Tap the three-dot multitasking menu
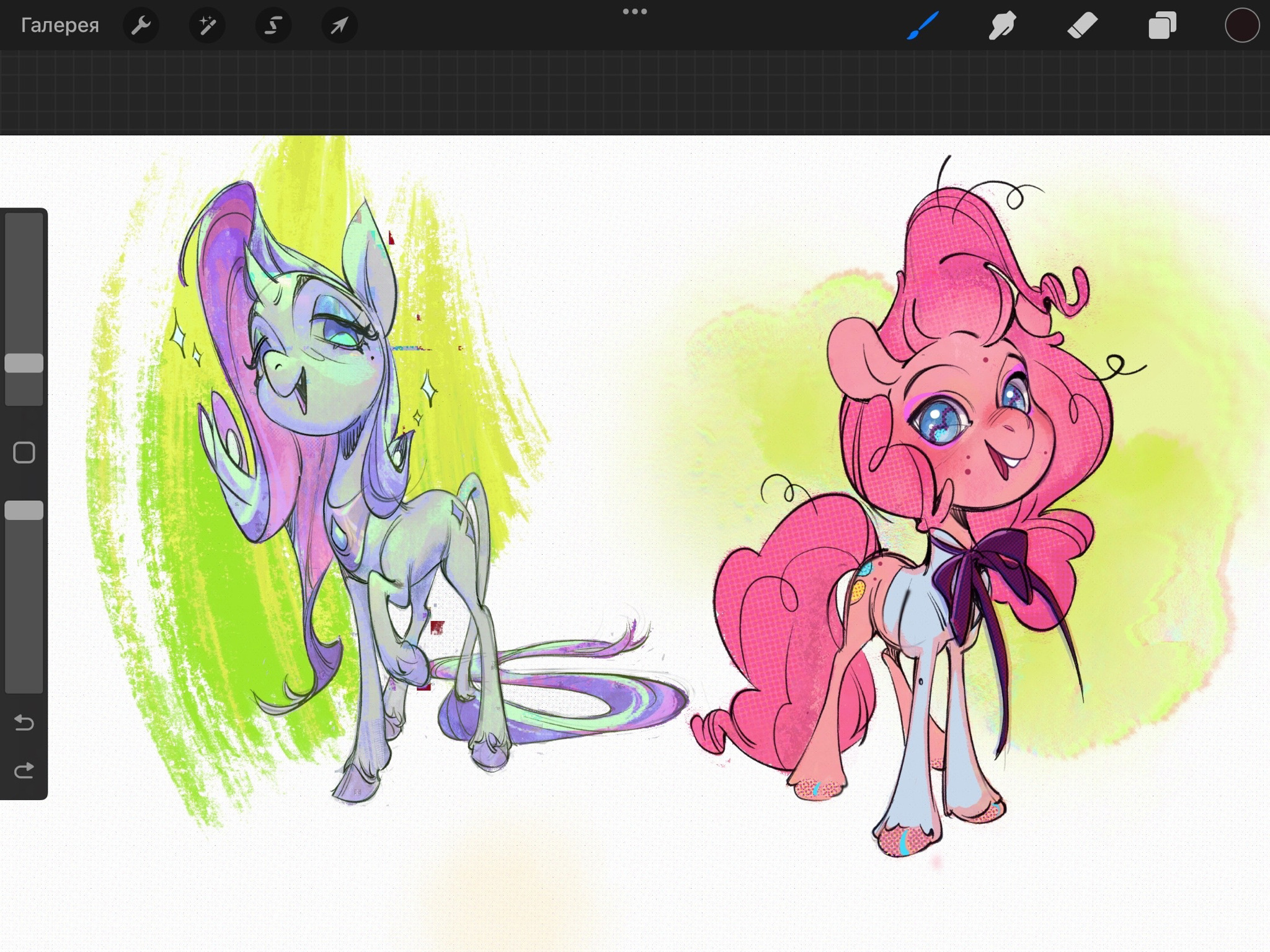Viewport: 1270px width, 952px height. click(634, 11)
